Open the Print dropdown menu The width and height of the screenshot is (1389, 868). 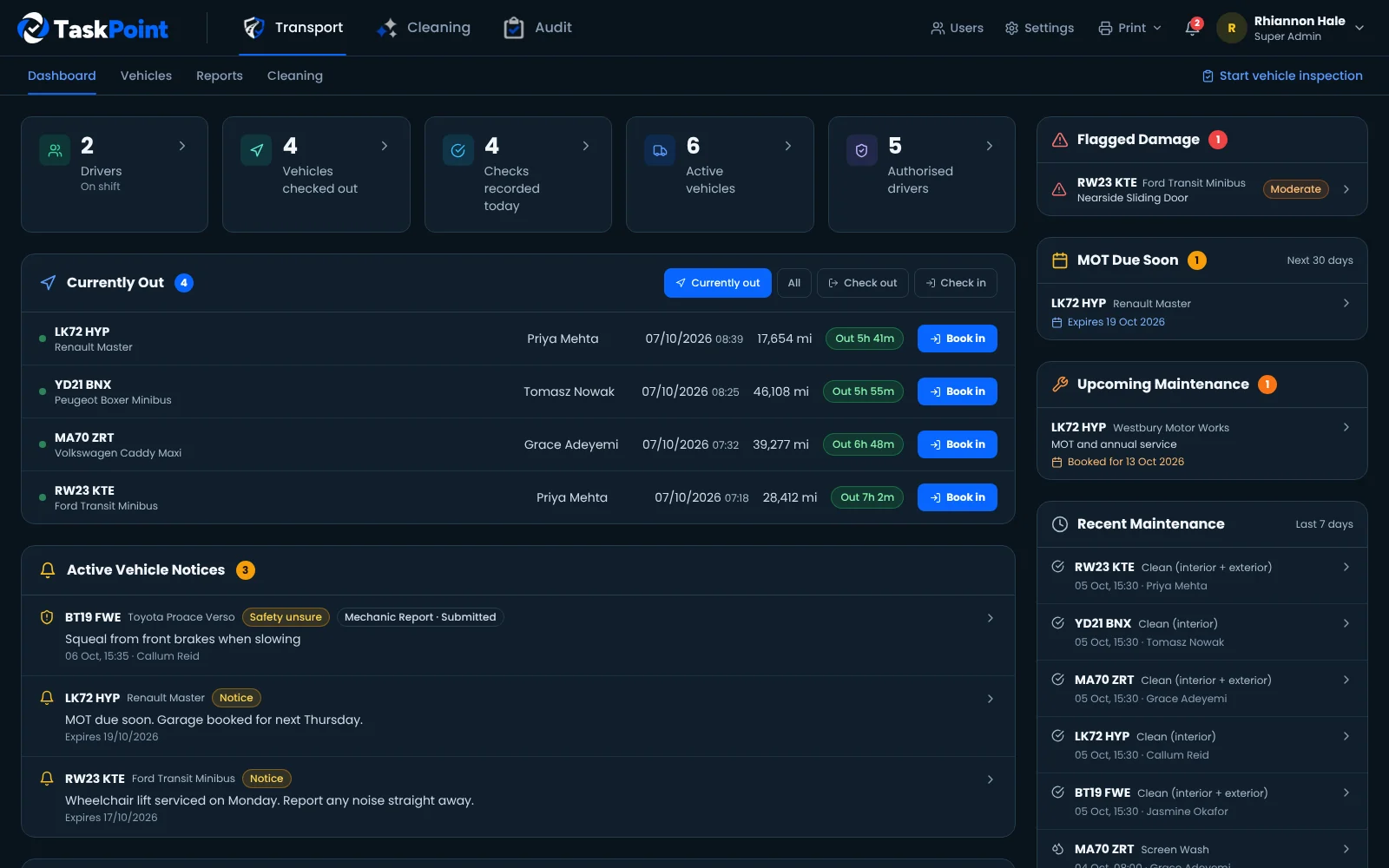(x=1129, y=28)
